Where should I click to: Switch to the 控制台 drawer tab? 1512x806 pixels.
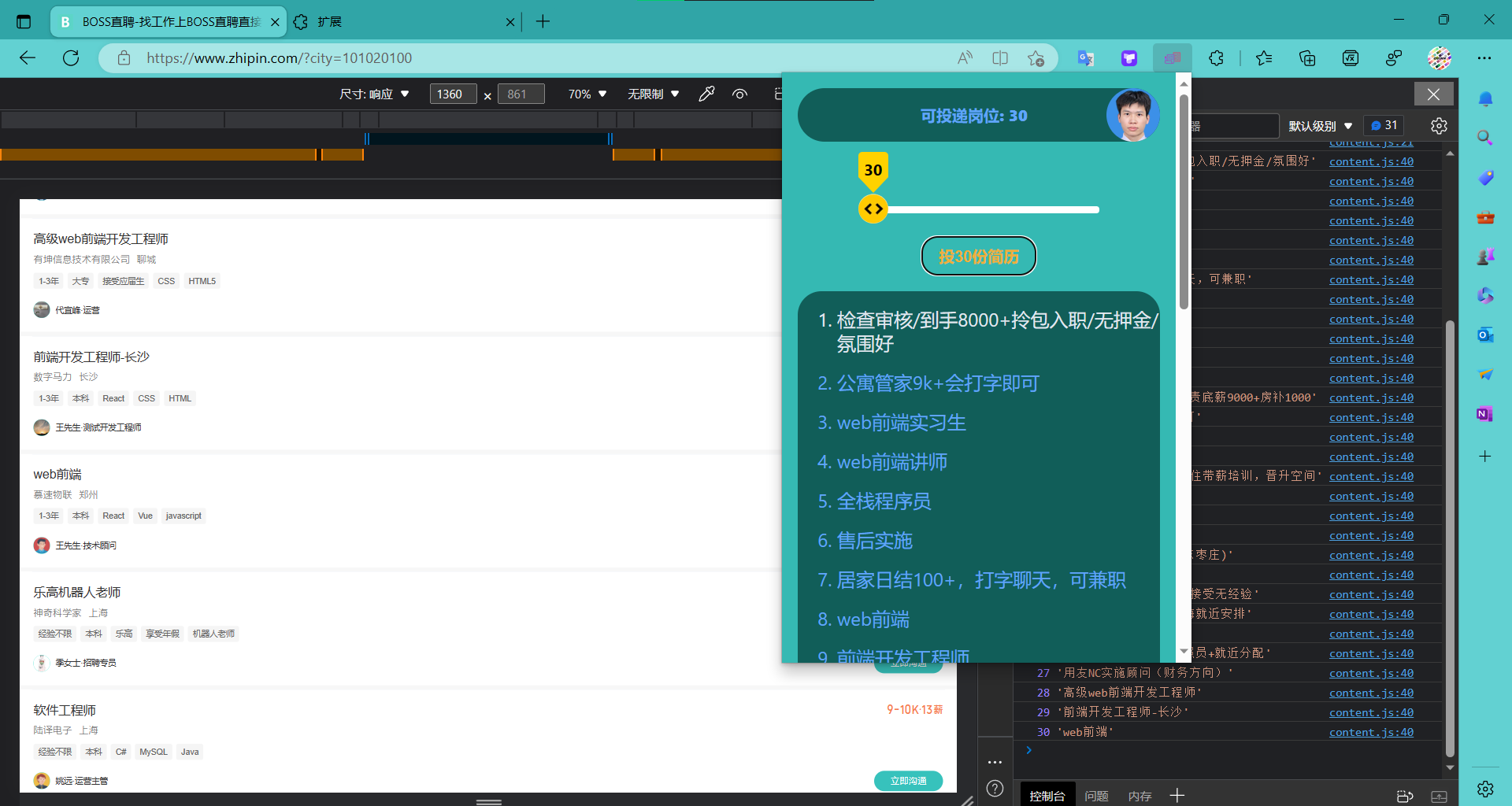pyautogui.click(x=1047, y=796)
